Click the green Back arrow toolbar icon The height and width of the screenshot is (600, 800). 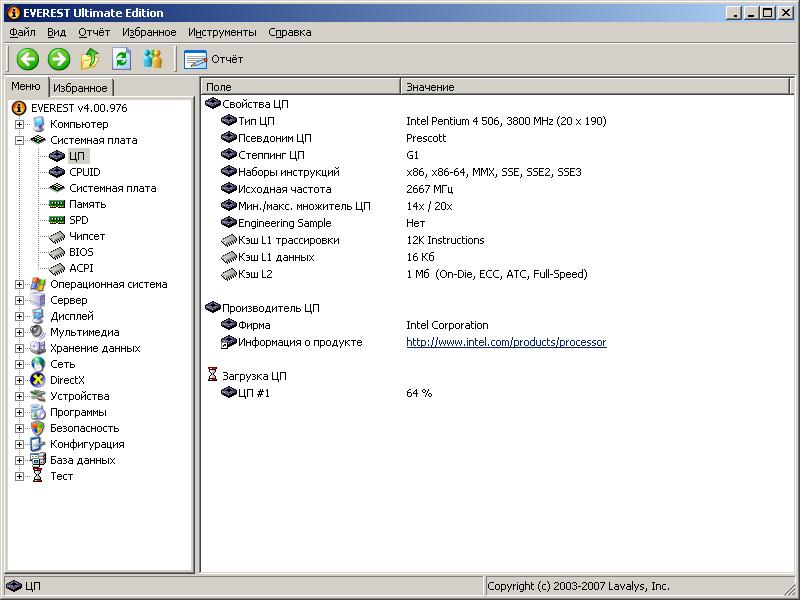click(28, 59)
